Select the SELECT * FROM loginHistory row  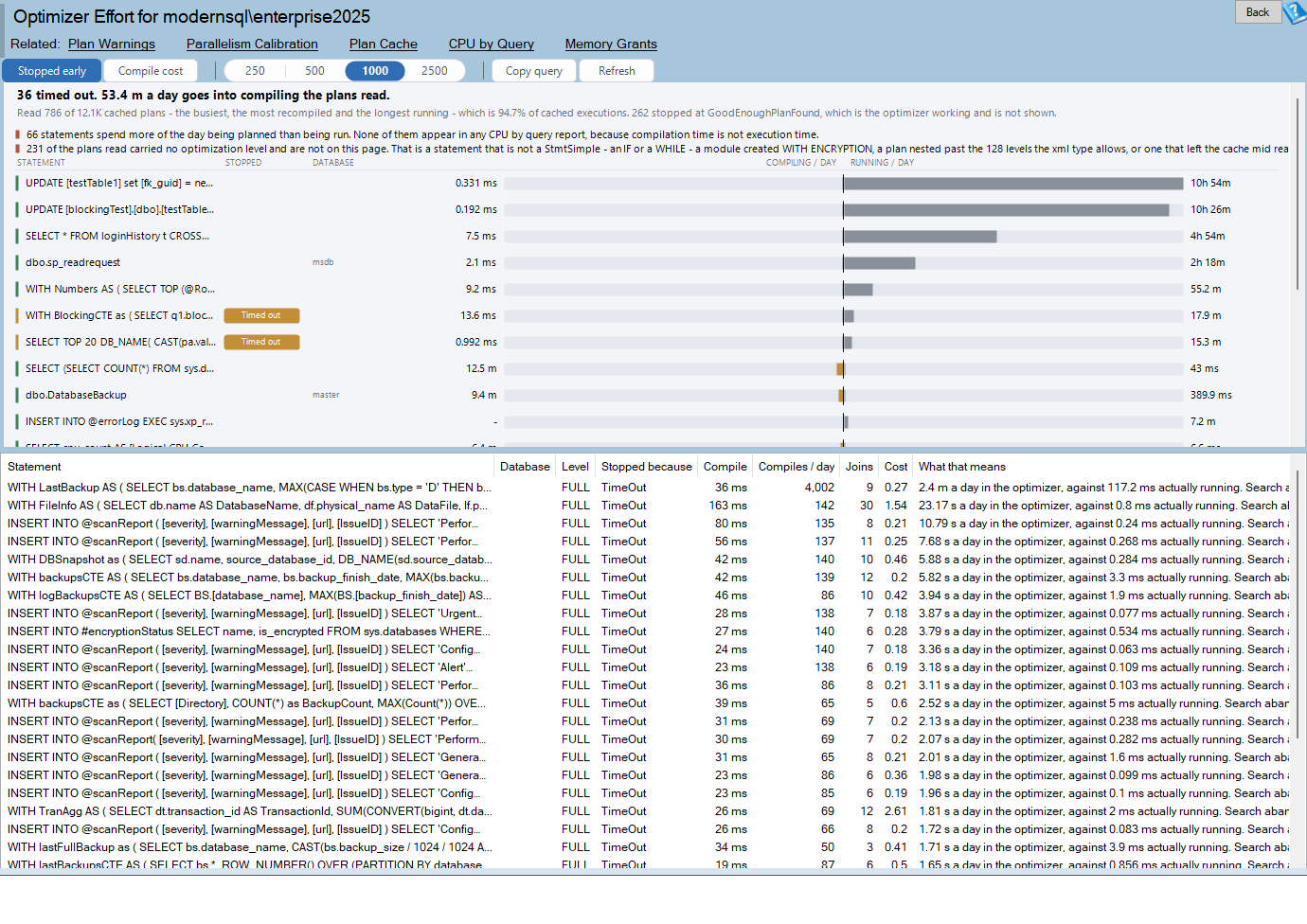click(x=647, y=236)
